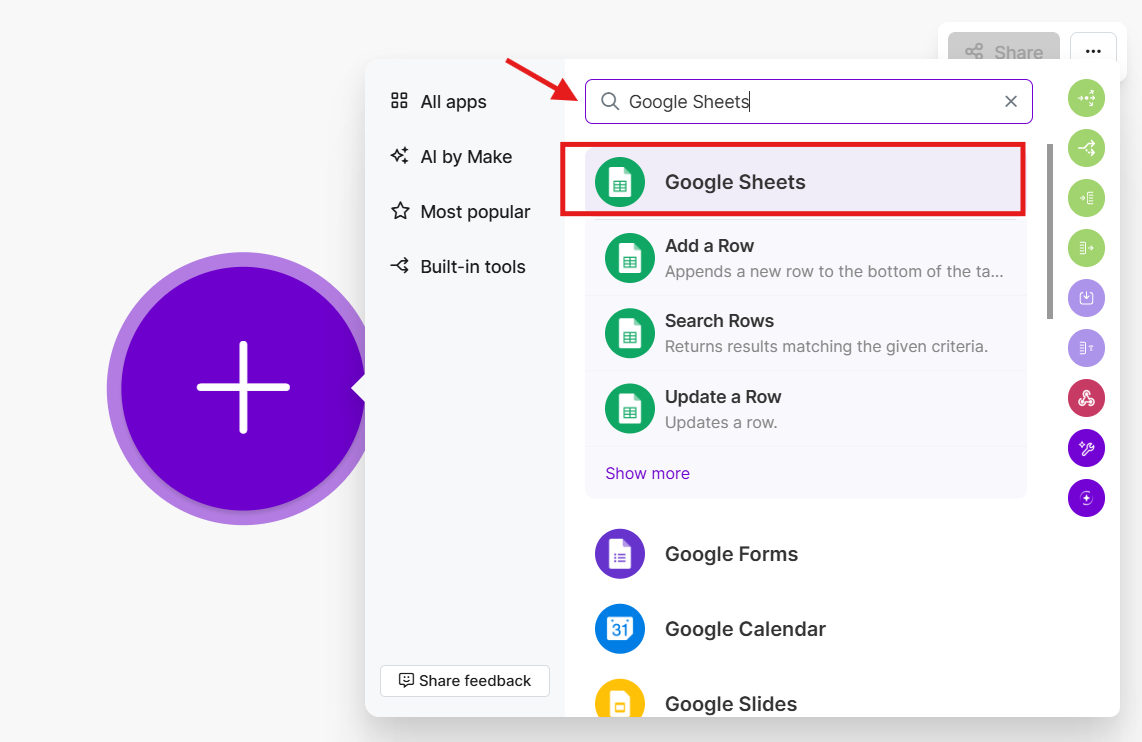The width and height of the screenshot is (1142, 742).
Task: Click the Built-in tools branching icon
Action: (x=399, y=266)
